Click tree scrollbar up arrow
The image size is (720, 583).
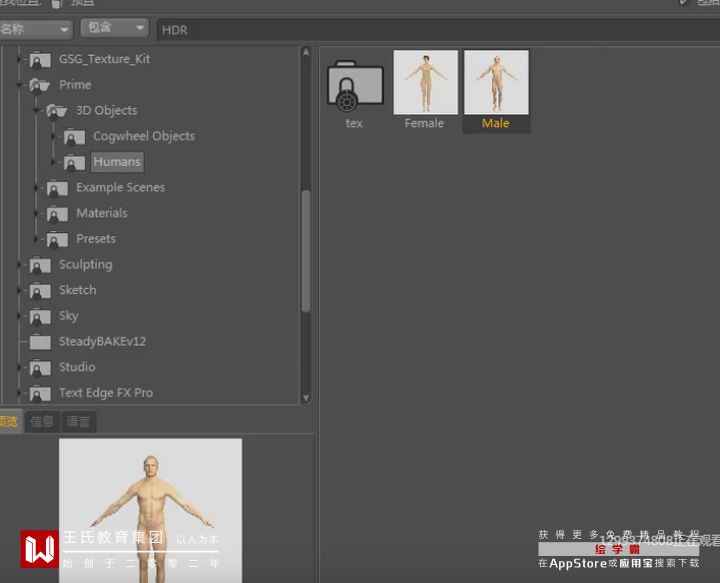click(306, 52)
